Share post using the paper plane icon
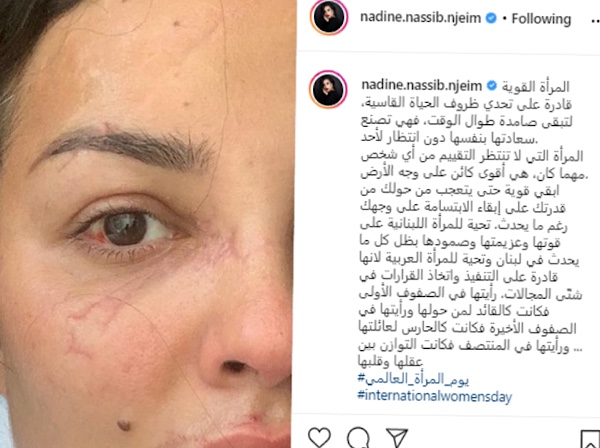The height and width of the screenshot is (448, 600). pos(397,438)
